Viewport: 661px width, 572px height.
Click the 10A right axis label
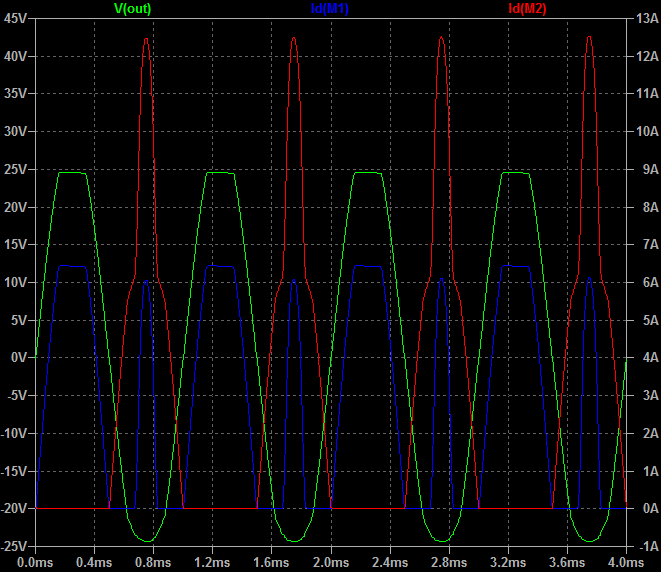(x=647, y=132)
